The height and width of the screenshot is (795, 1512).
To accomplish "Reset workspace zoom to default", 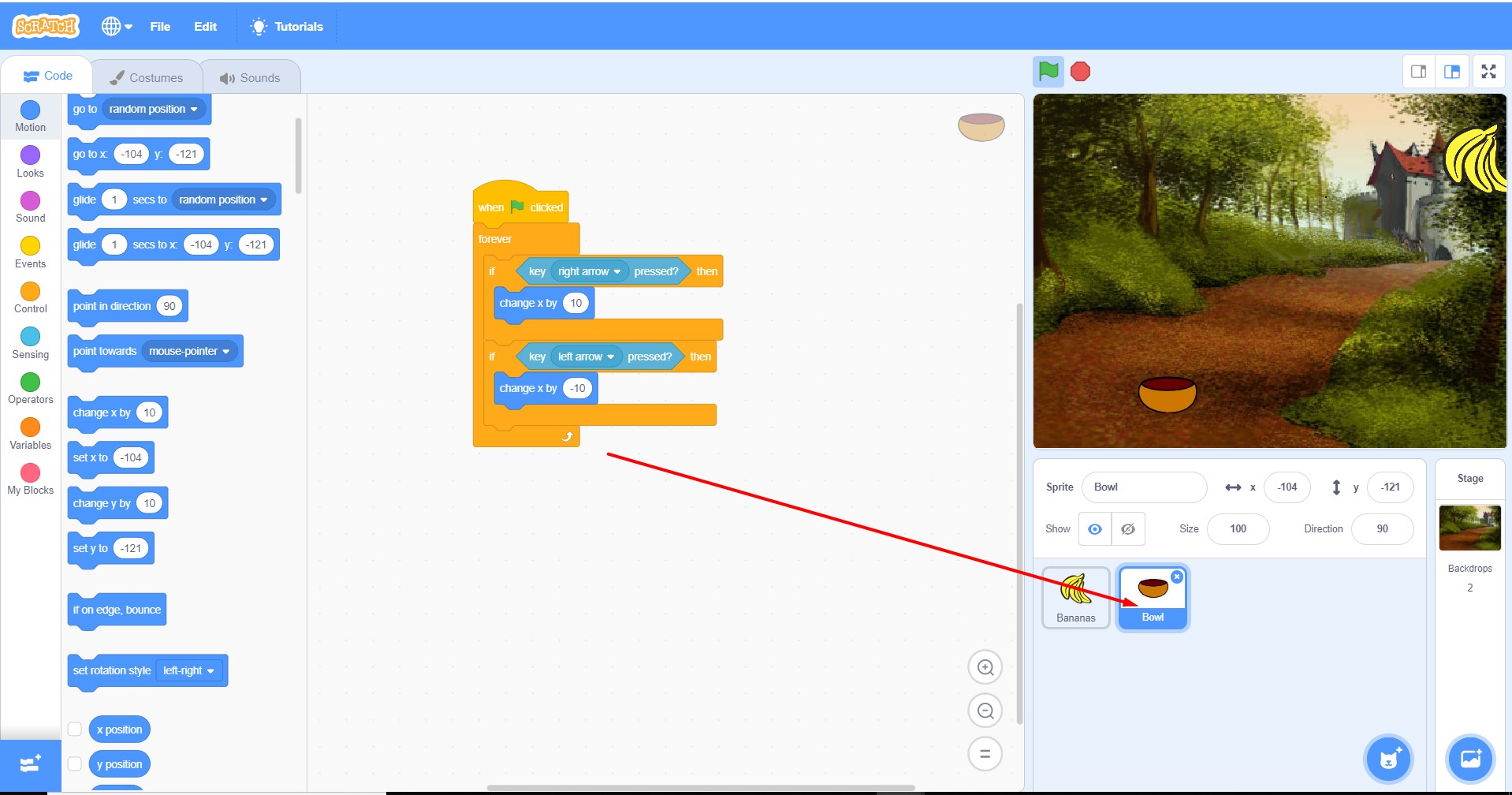I will point(985,753).
